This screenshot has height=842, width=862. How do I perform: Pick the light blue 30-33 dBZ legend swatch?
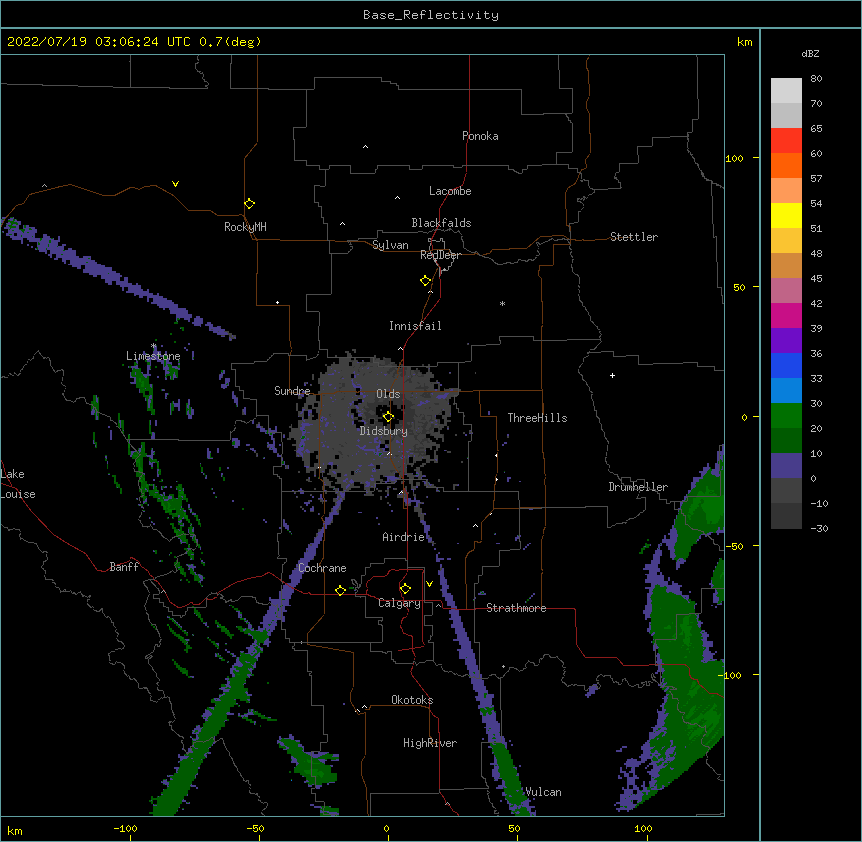(786, 390)
